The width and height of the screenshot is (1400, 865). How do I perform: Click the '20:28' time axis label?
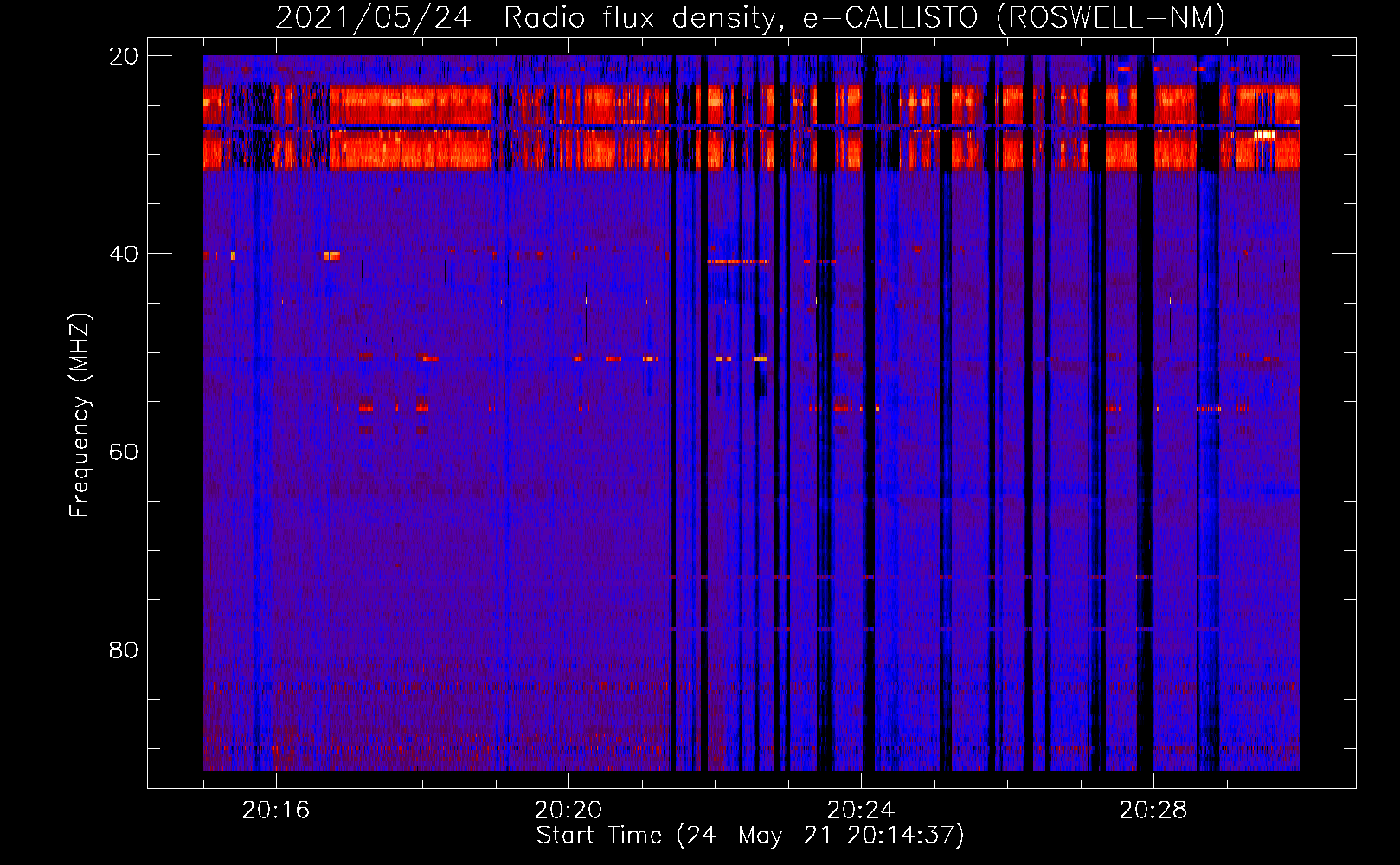1153,811
